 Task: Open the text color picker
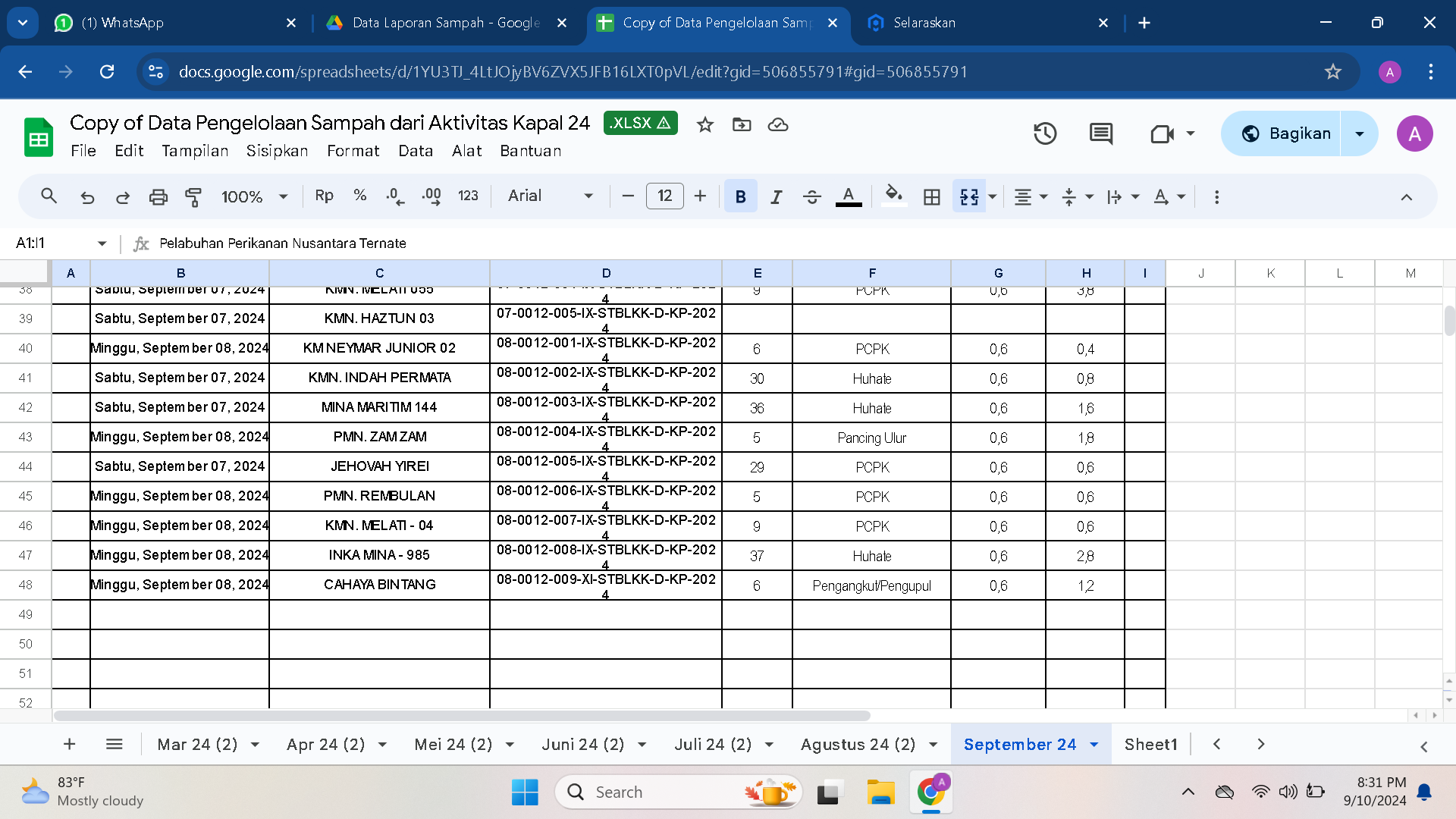click(x=849, y=196)
